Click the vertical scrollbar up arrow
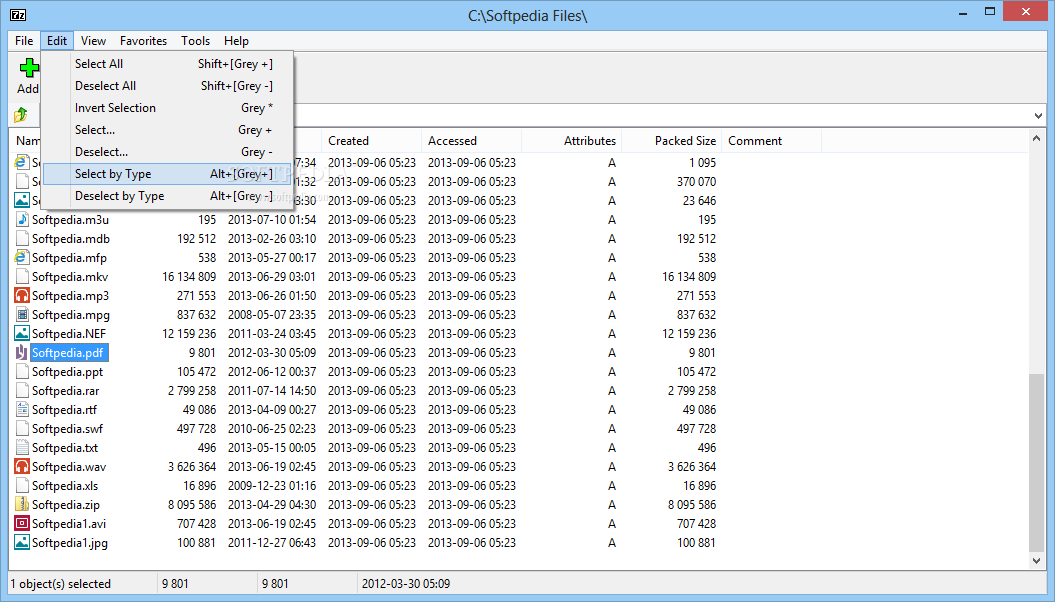The width and height of the screenshot is (1055, 602). (1036, 138)
